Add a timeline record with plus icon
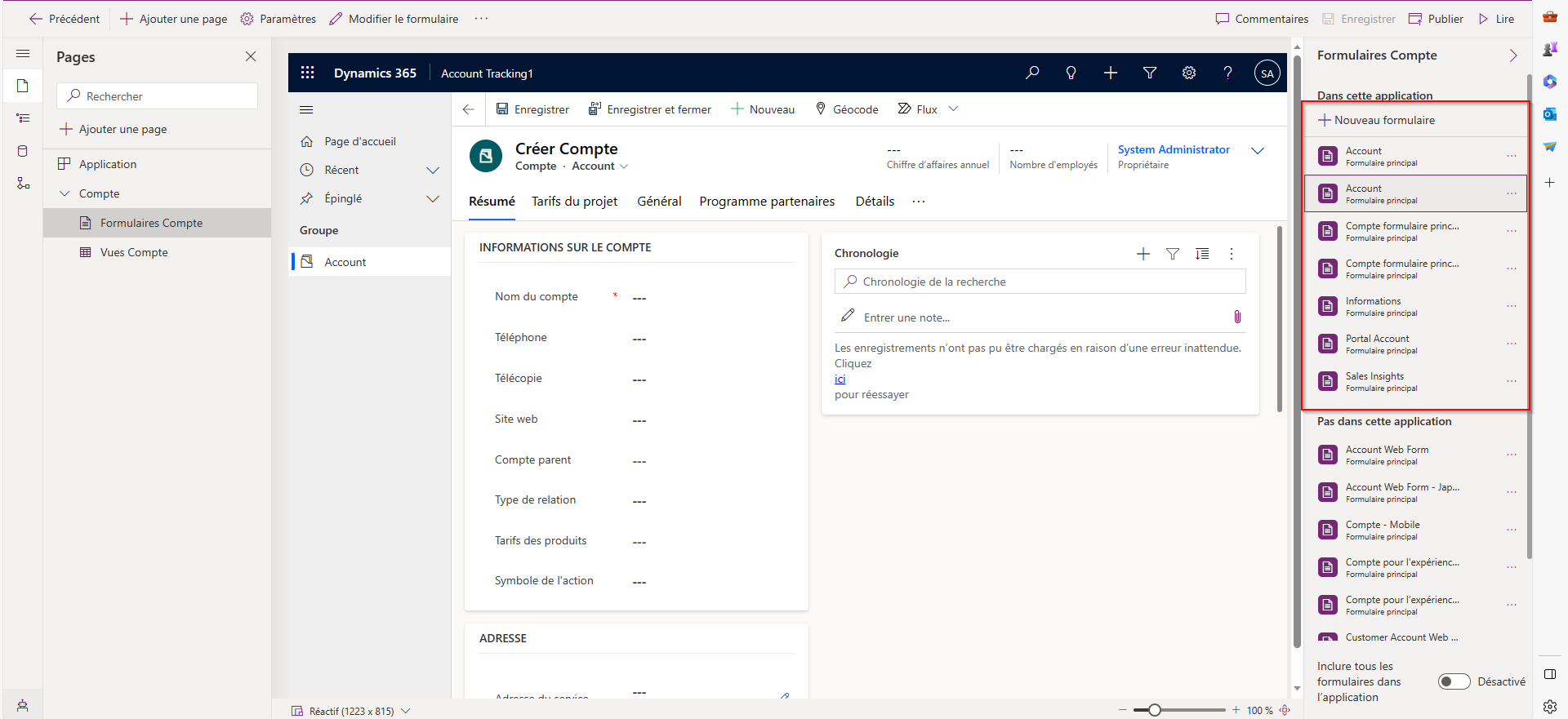 coord(1143,254)
